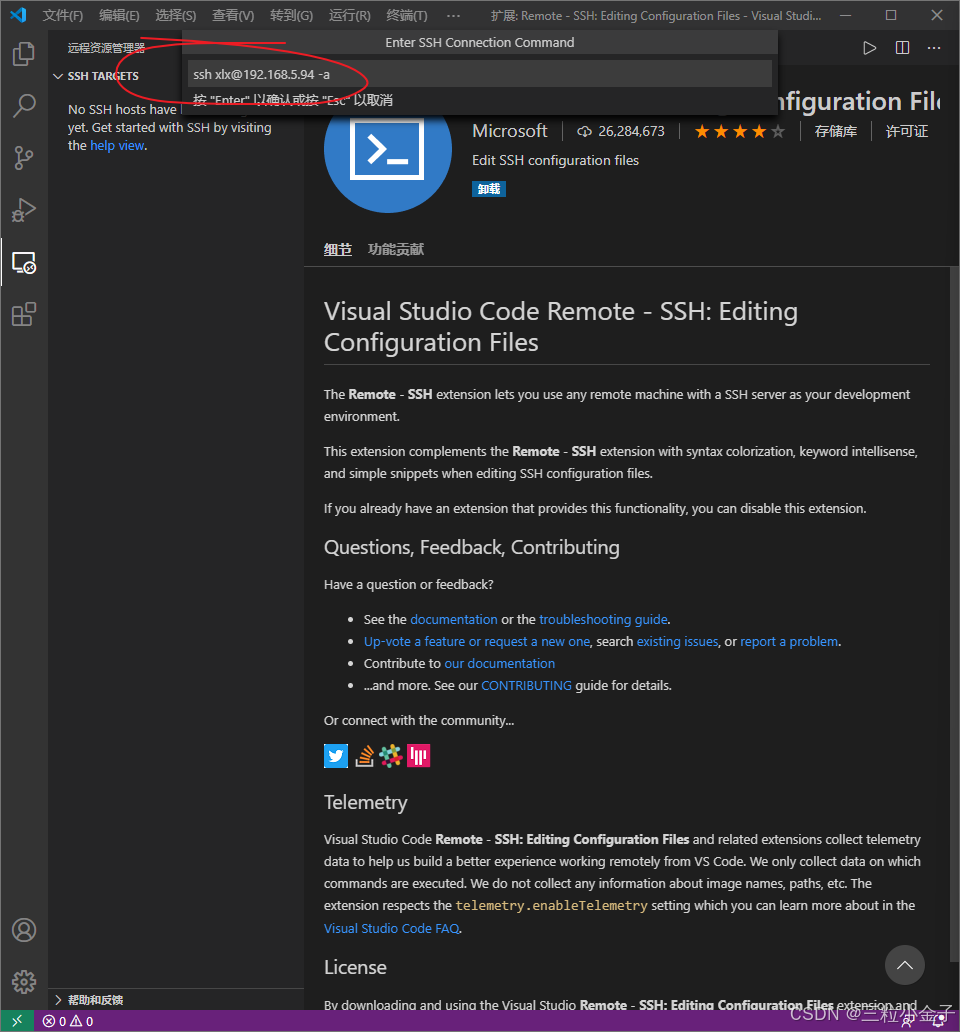Image resolution: width=960 pixels, height=1032 pixels.
Task: Open the CONTRIBUTING guide link
Action: tap(526, 685)
